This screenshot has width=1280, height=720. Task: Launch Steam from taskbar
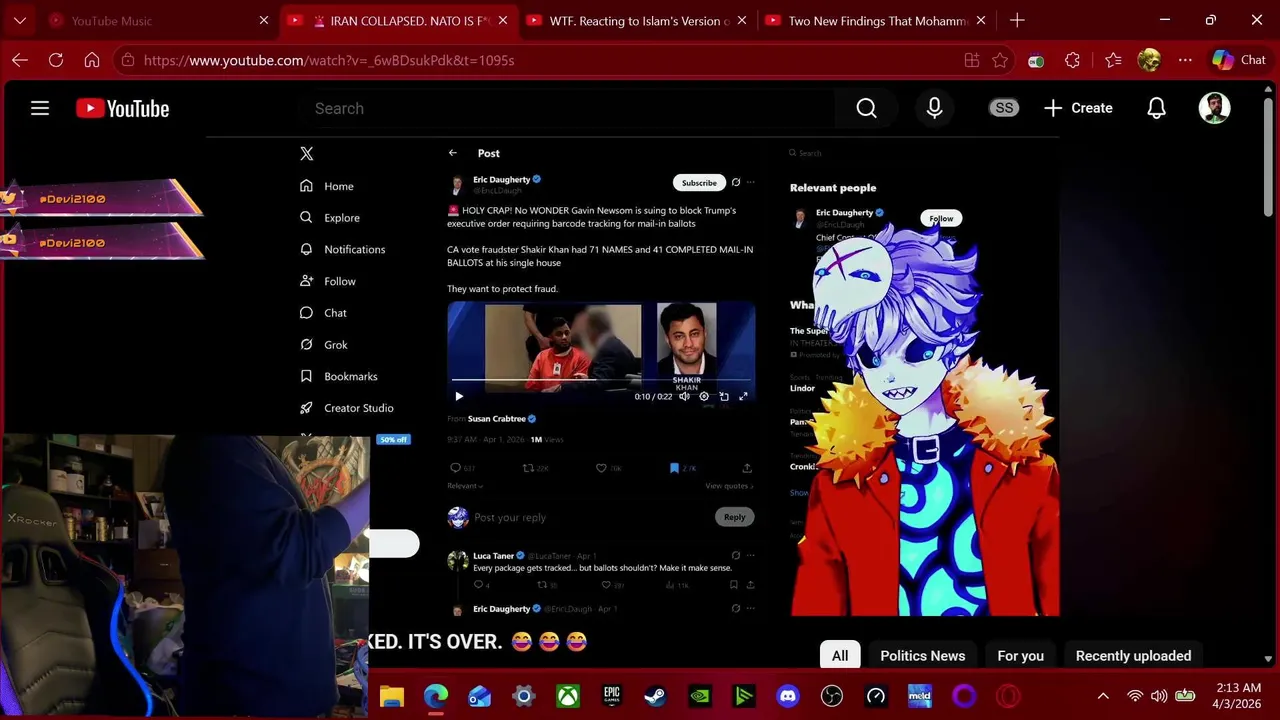coord(655,696)
